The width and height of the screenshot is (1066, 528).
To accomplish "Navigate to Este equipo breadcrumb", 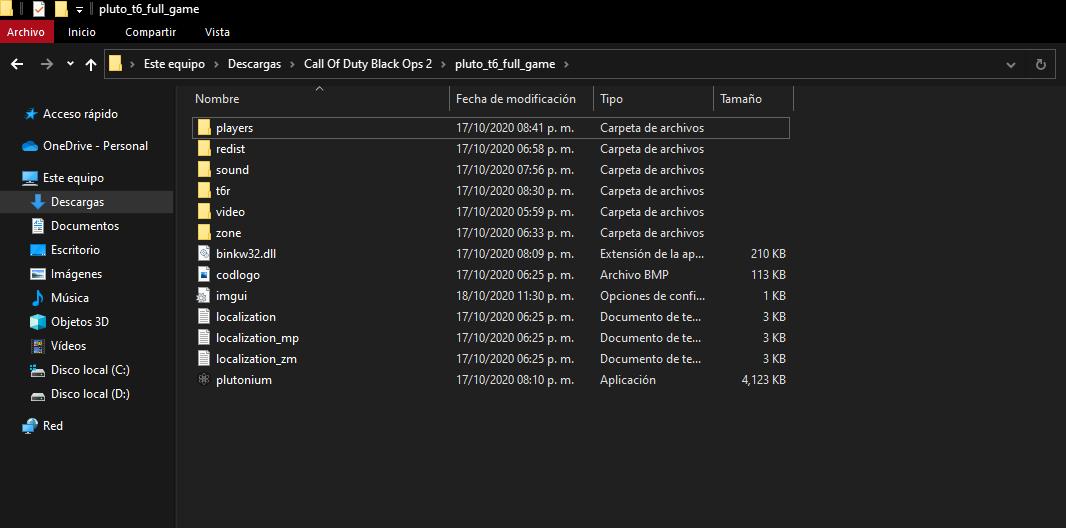I will tap(174, 65).
